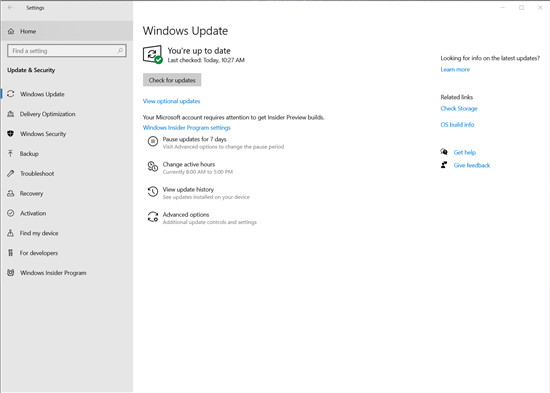Focus the Find a setting field
This screenshot has width=550, height=393.
click(67, 51)
